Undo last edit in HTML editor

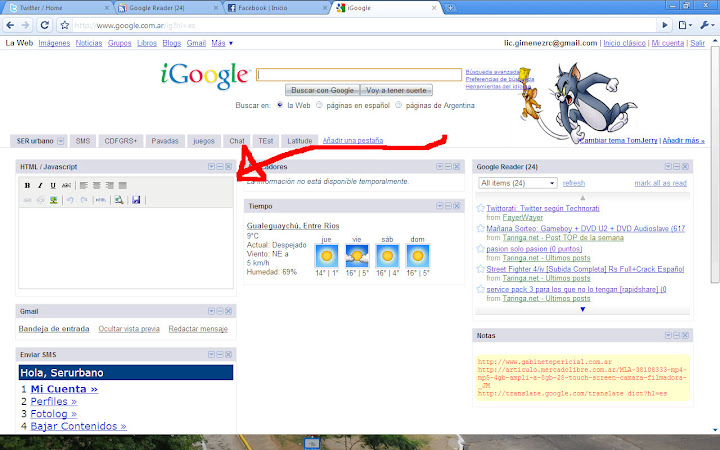(70, 200)
